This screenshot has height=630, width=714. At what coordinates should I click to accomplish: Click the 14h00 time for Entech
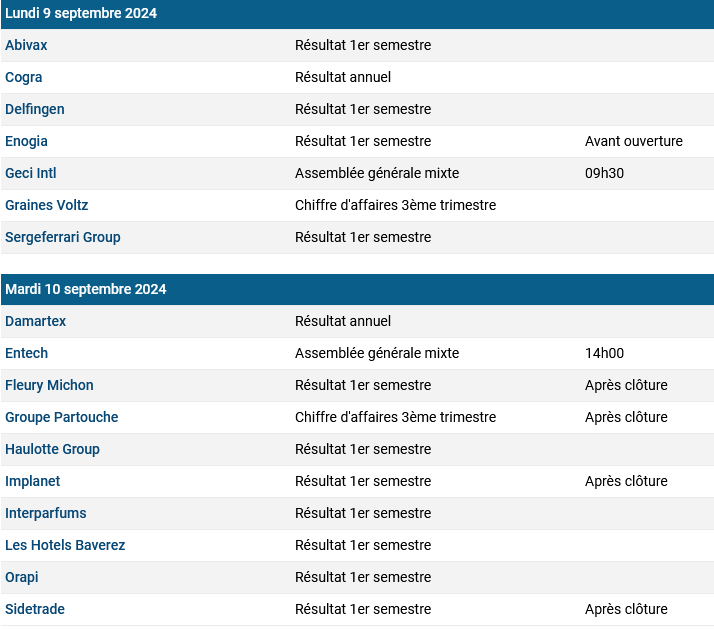coord(604,353)
